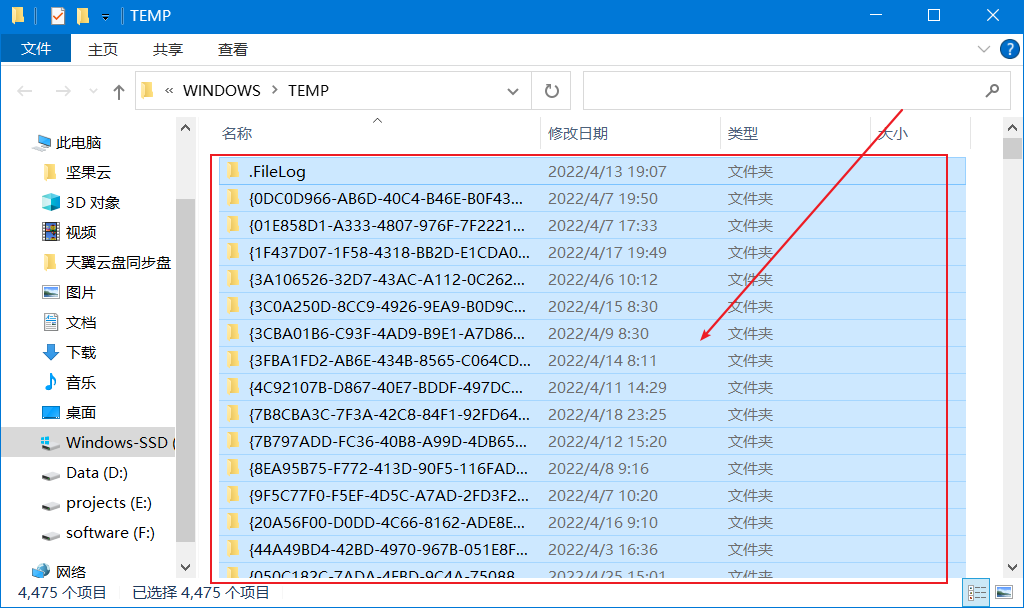Open Data (D:) drive
Viewport: 1024px width, 608px height.
tap(97, 473)
